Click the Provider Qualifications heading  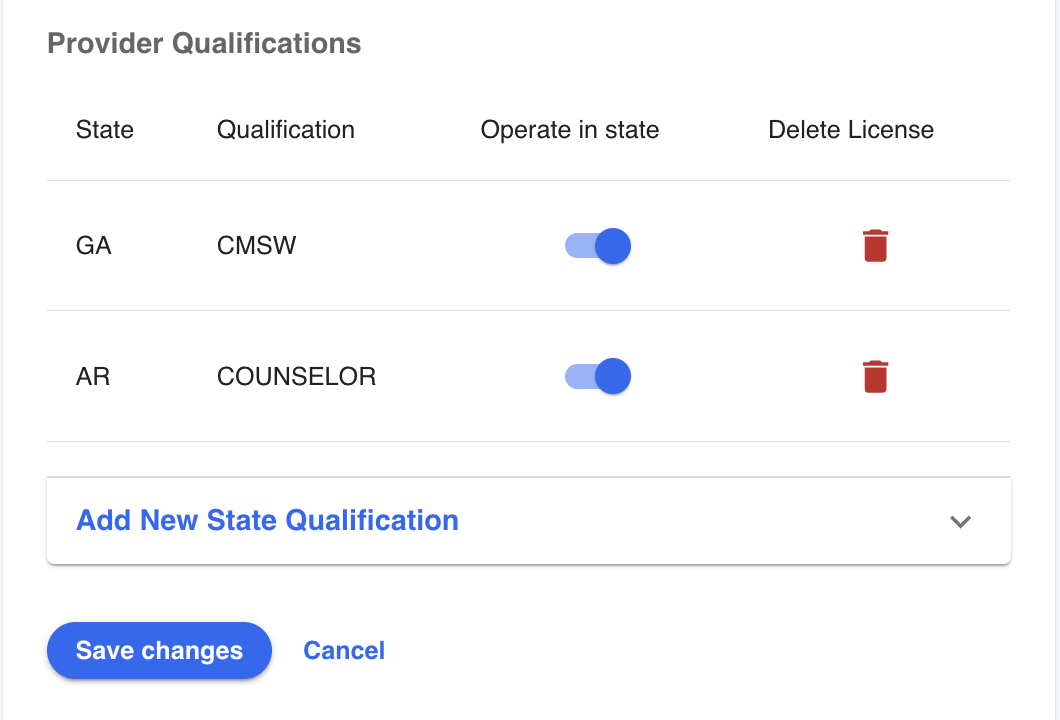click(204, 44)
